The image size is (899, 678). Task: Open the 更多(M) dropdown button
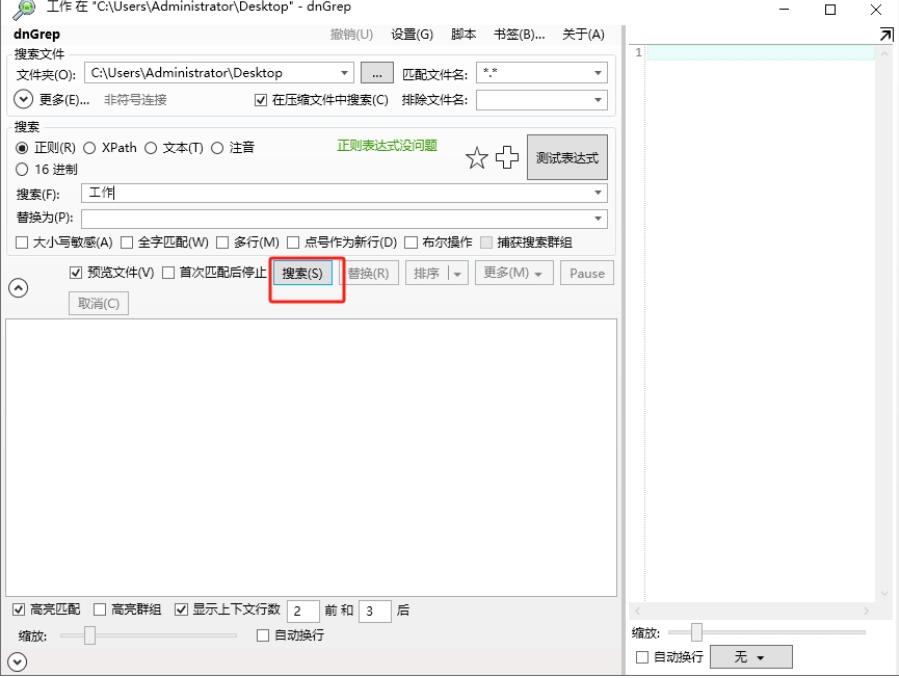[514, 273]
